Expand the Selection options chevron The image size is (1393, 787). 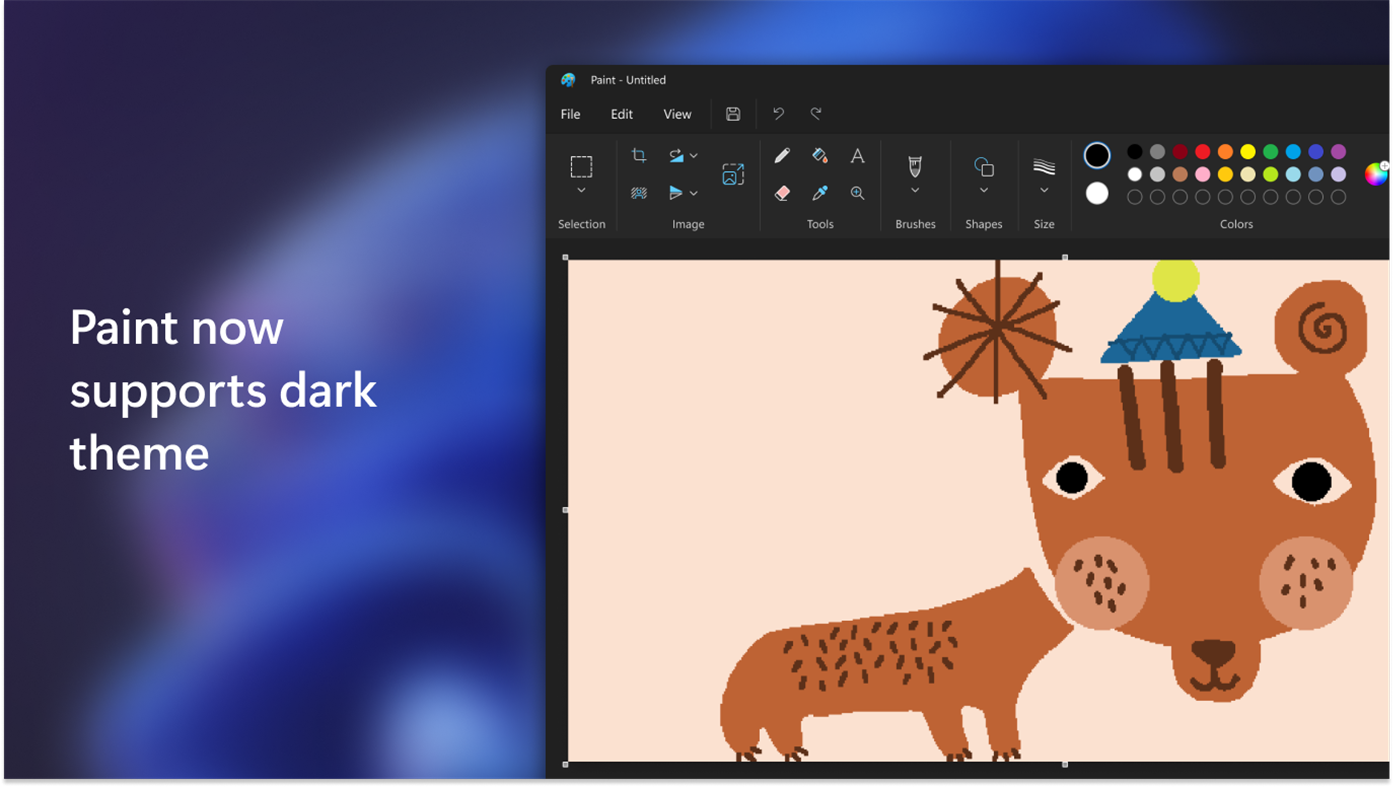(x=581, y=192)
